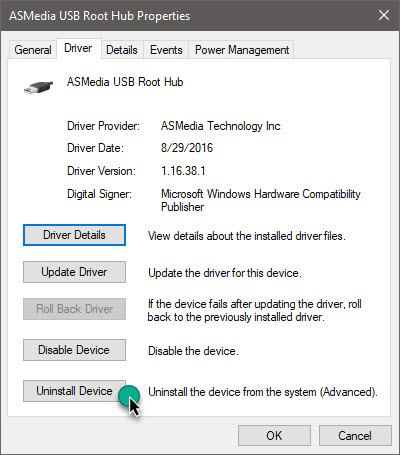
Task: Click the Driver Date label
Action: point(95,148)
